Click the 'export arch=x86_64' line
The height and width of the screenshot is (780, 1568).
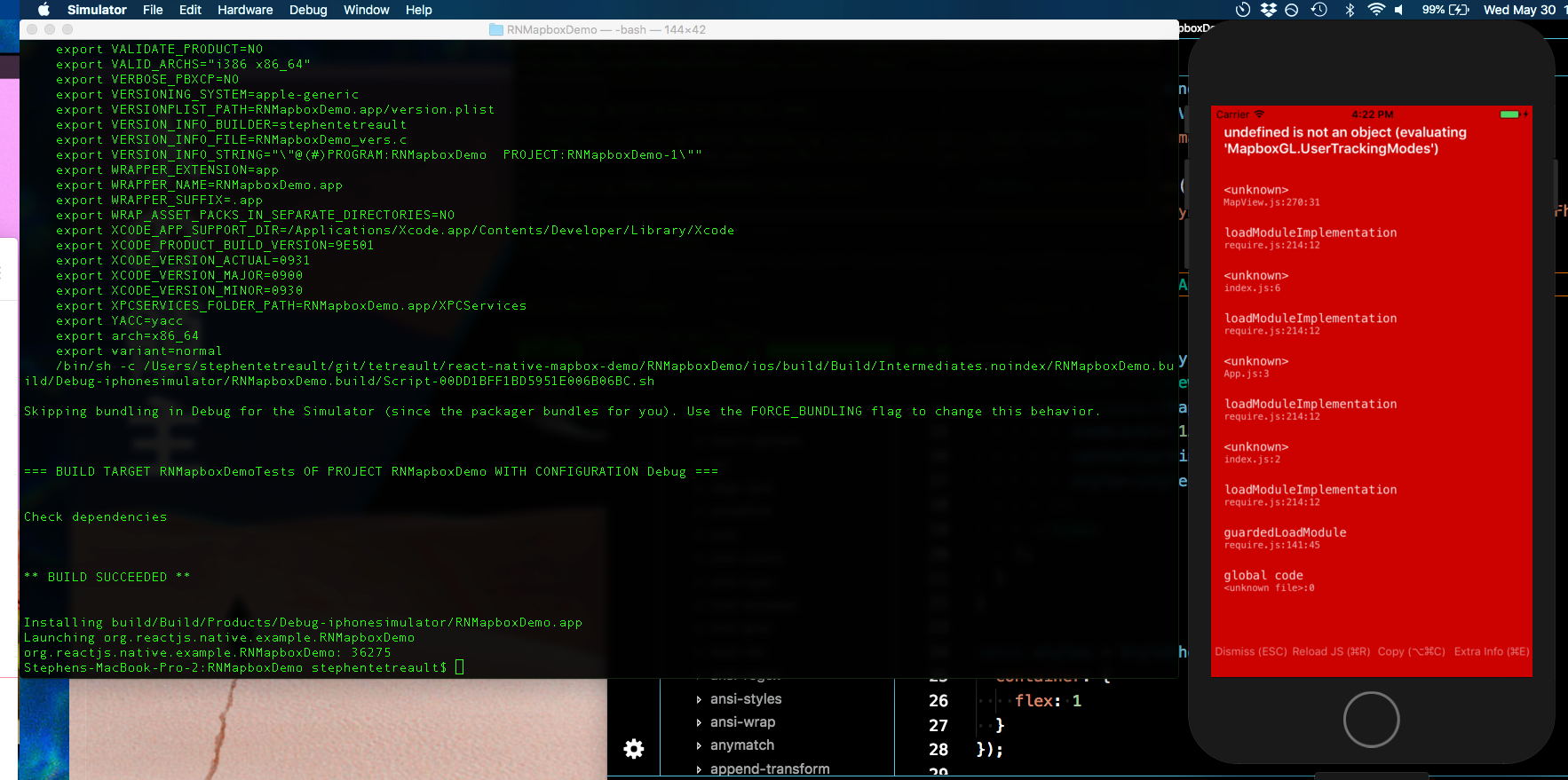pos(128,335)
